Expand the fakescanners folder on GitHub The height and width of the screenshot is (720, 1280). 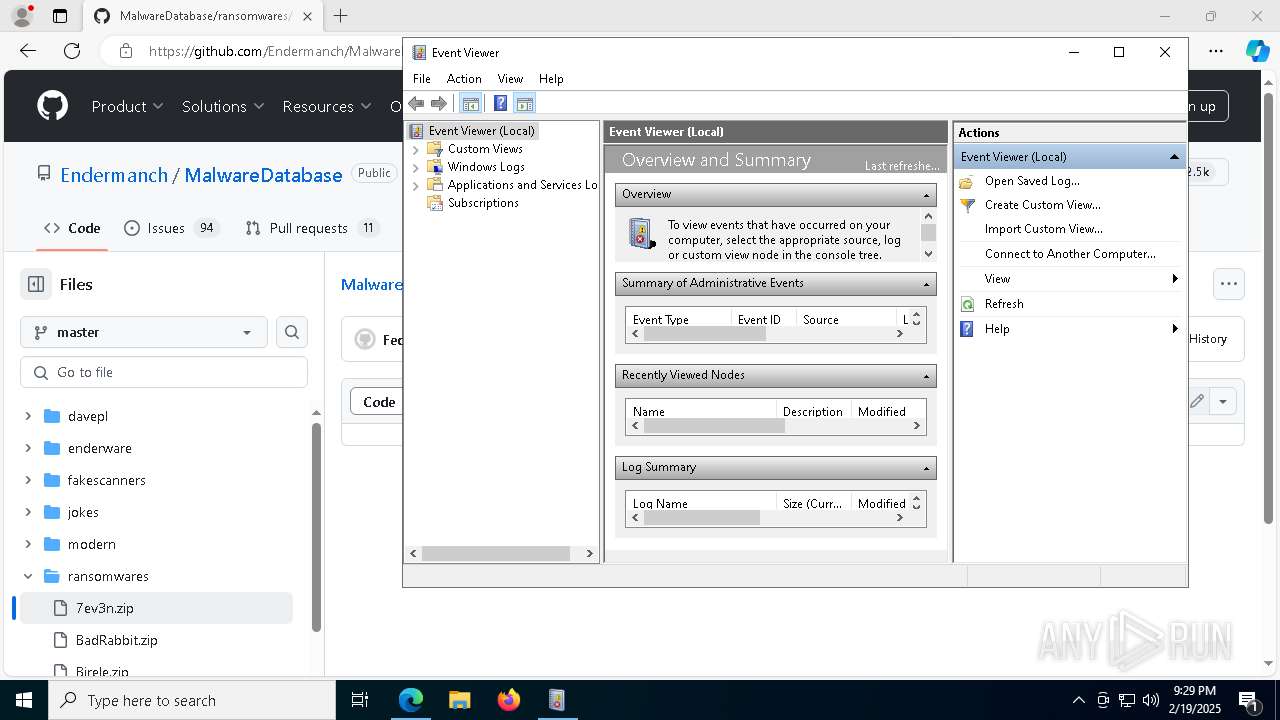coord(28,480)
